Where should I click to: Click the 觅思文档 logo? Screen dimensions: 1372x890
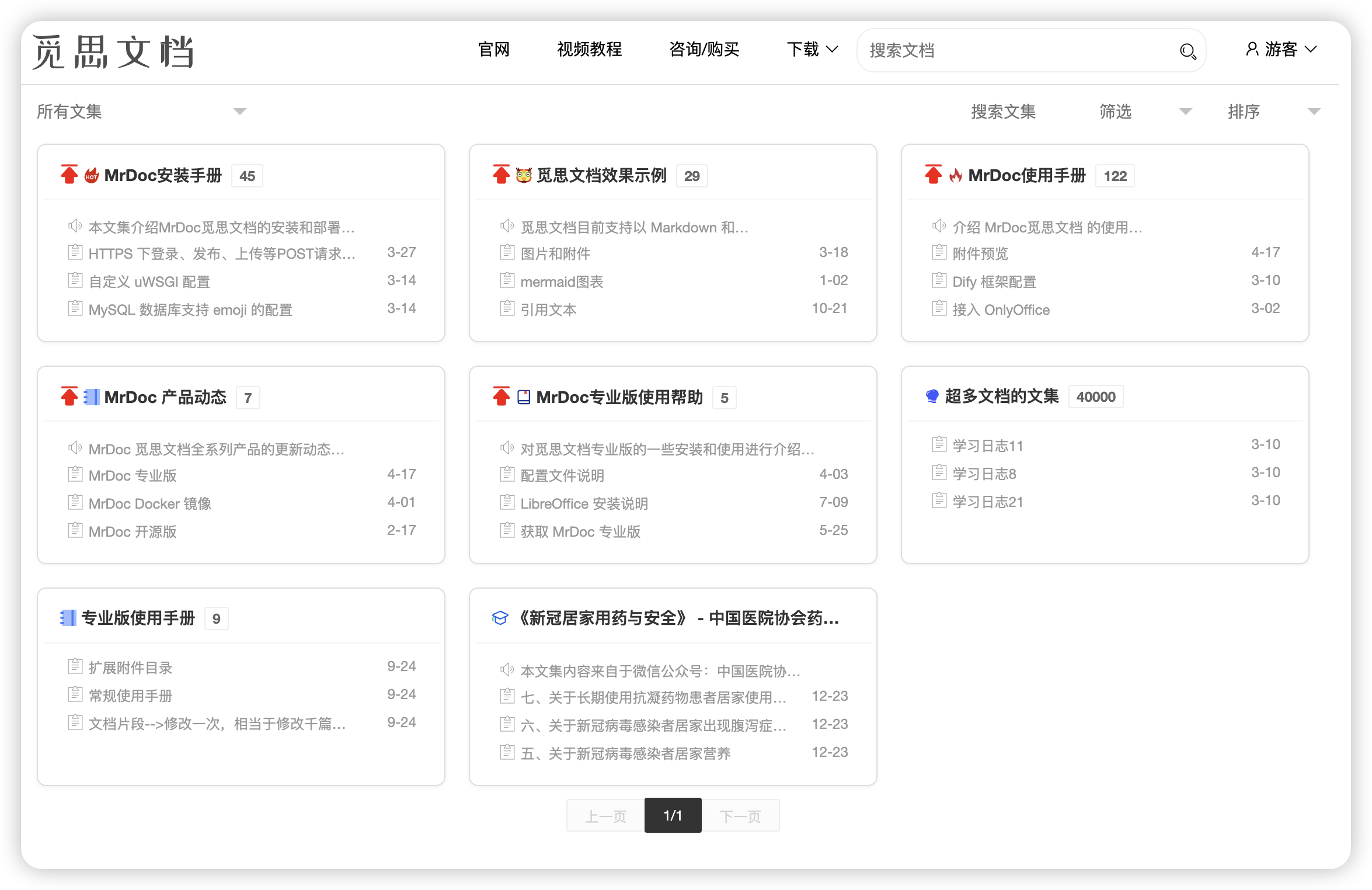(113, 52)
